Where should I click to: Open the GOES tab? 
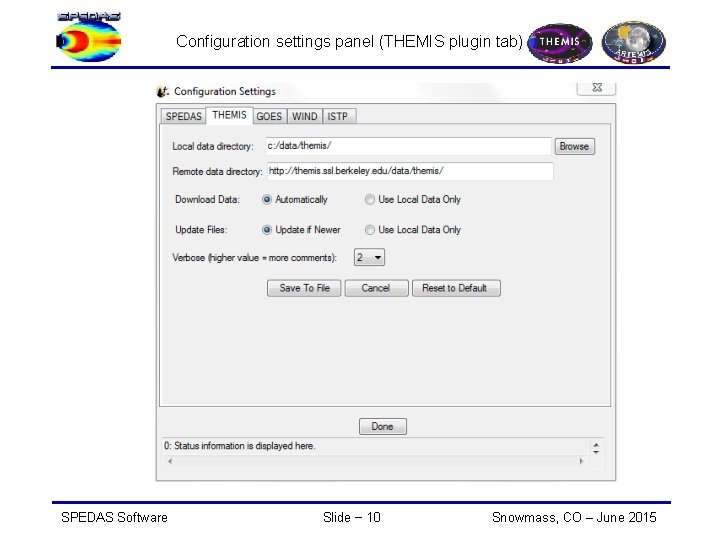pos(269,116)
